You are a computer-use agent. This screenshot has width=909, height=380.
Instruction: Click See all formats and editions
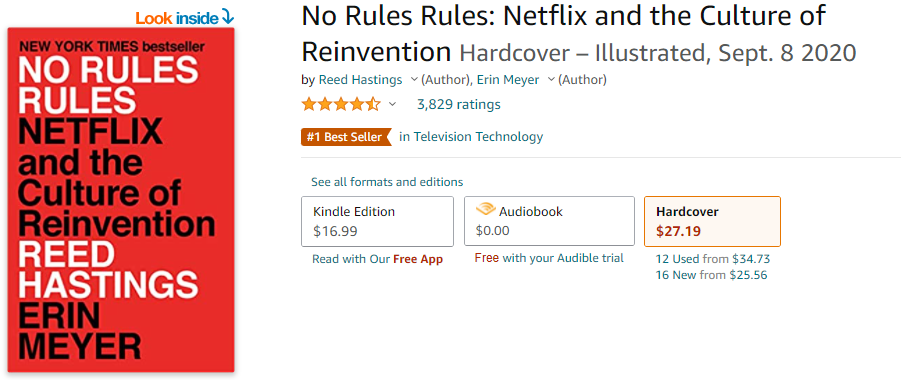pos(387,182)
